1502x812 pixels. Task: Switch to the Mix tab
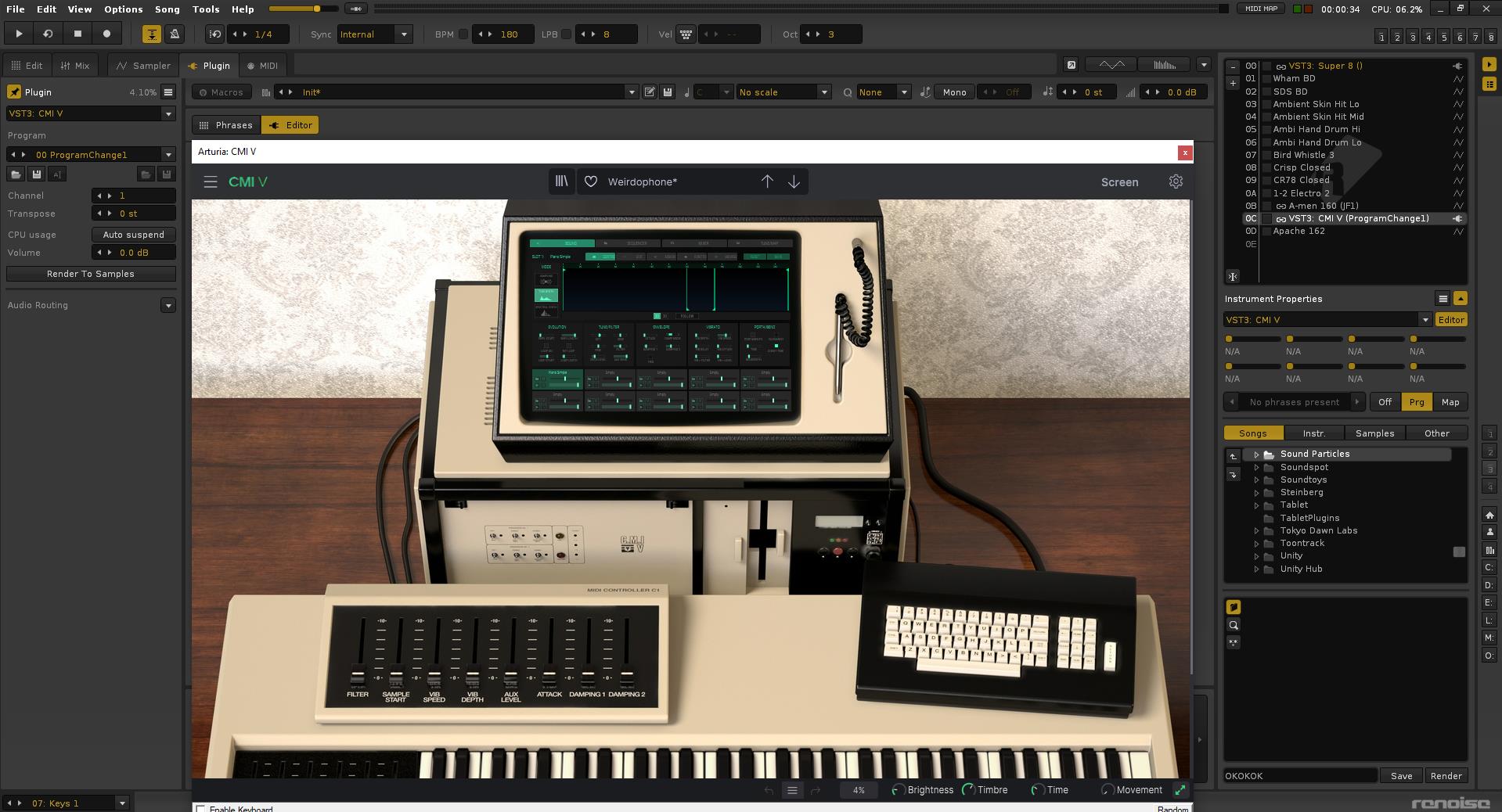75,66
